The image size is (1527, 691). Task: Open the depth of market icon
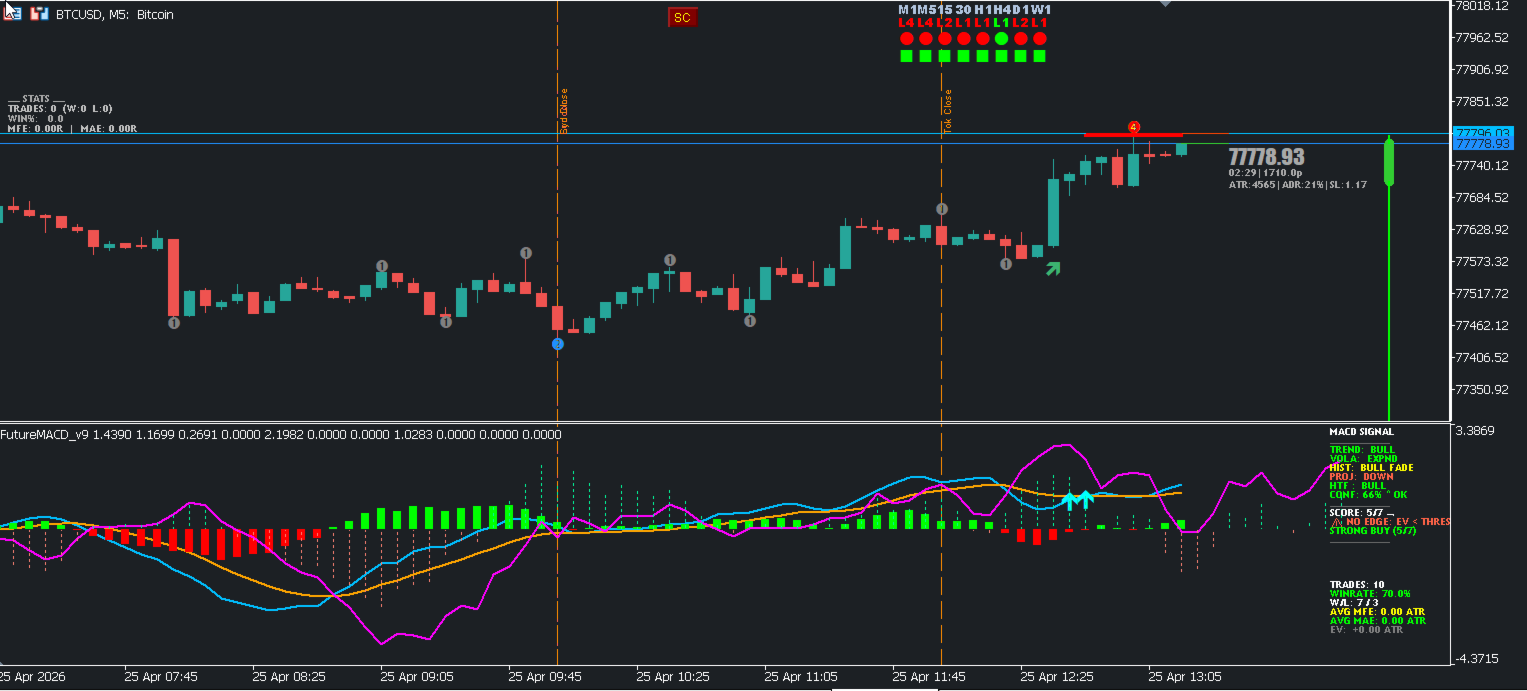[x=38, y=14]
